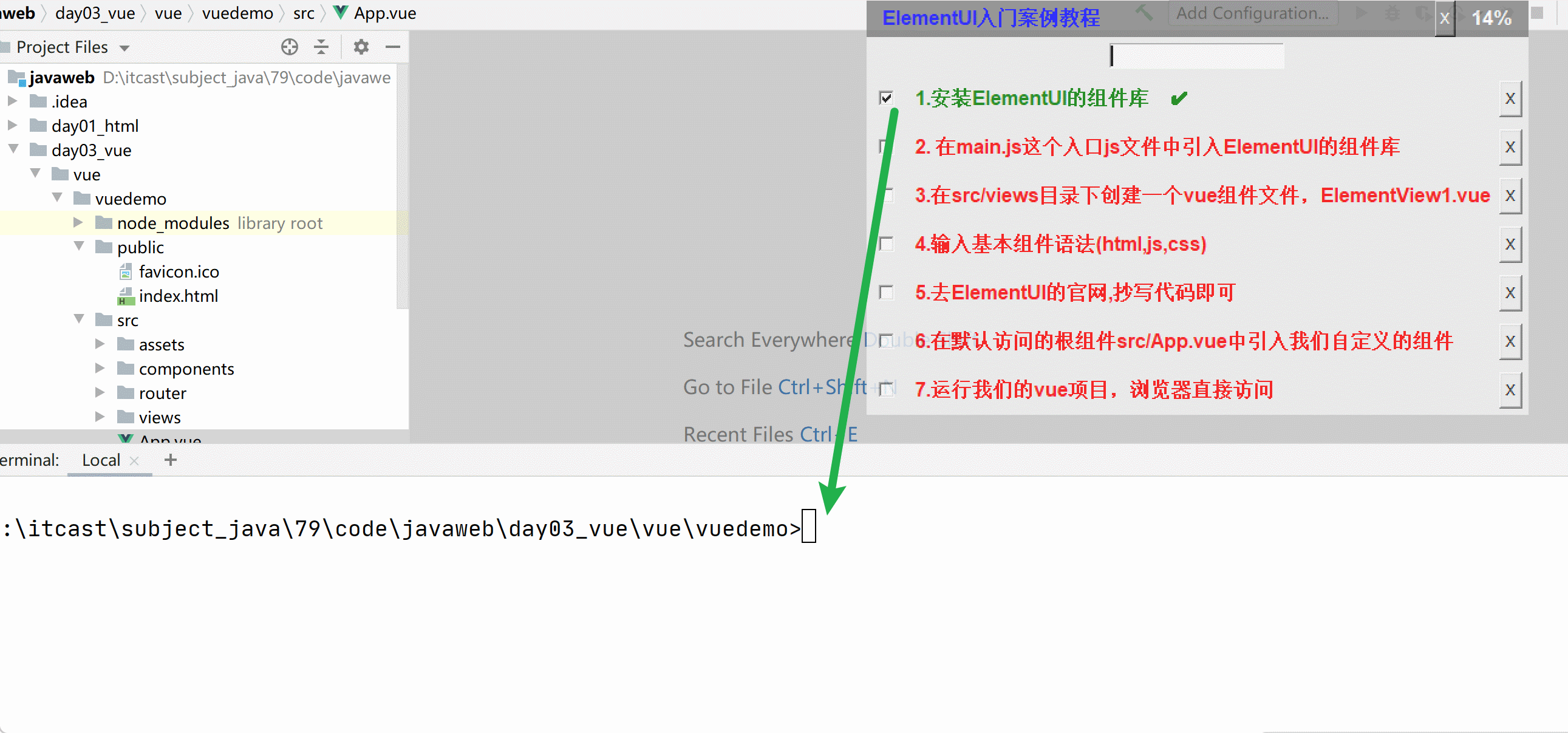Click the collapse all icon in Project panel
Image resolution: width=1568 pixels, height=733 pixels.
[x=321, y=47]
